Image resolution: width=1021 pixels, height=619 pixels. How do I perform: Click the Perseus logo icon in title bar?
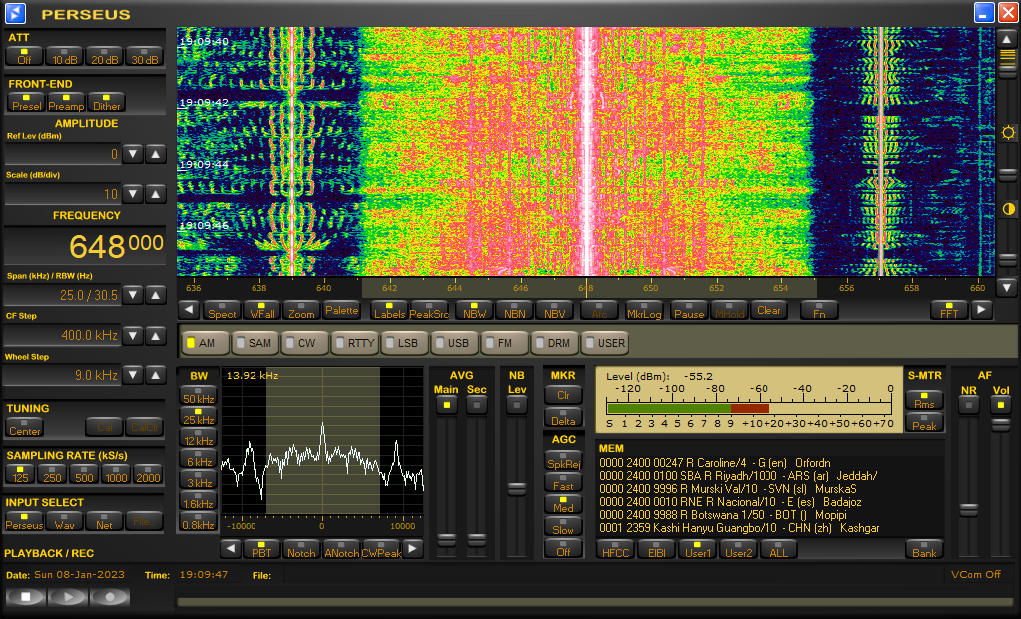16,13
